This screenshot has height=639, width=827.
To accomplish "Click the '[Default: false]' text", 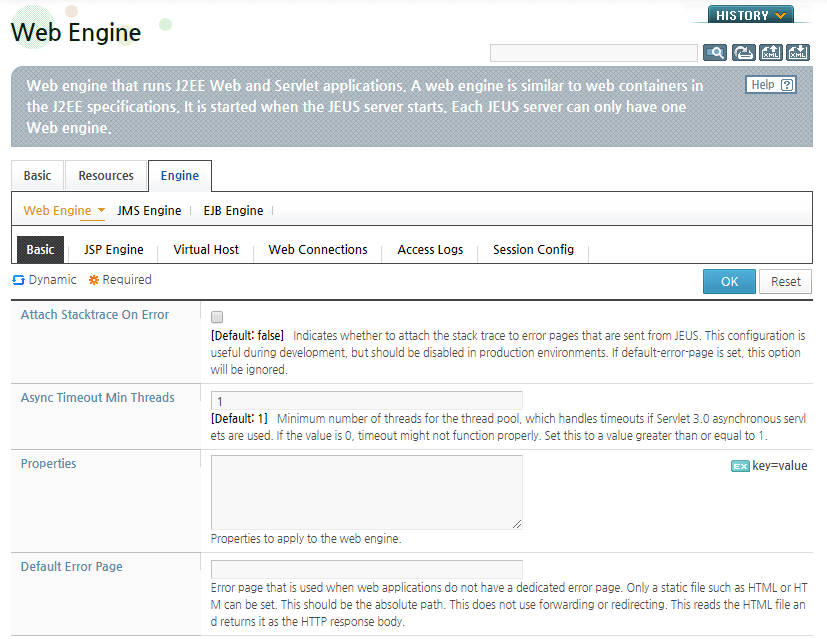I will (247, 335).
